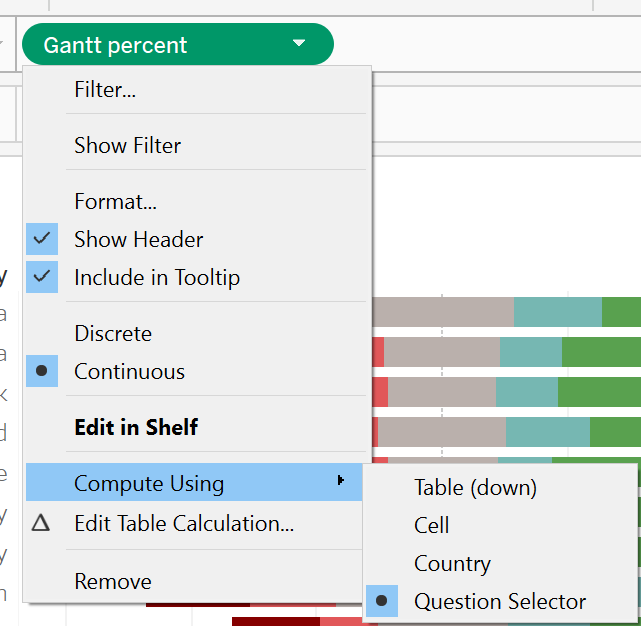Click the table calculation delta triangle icon

41,523
